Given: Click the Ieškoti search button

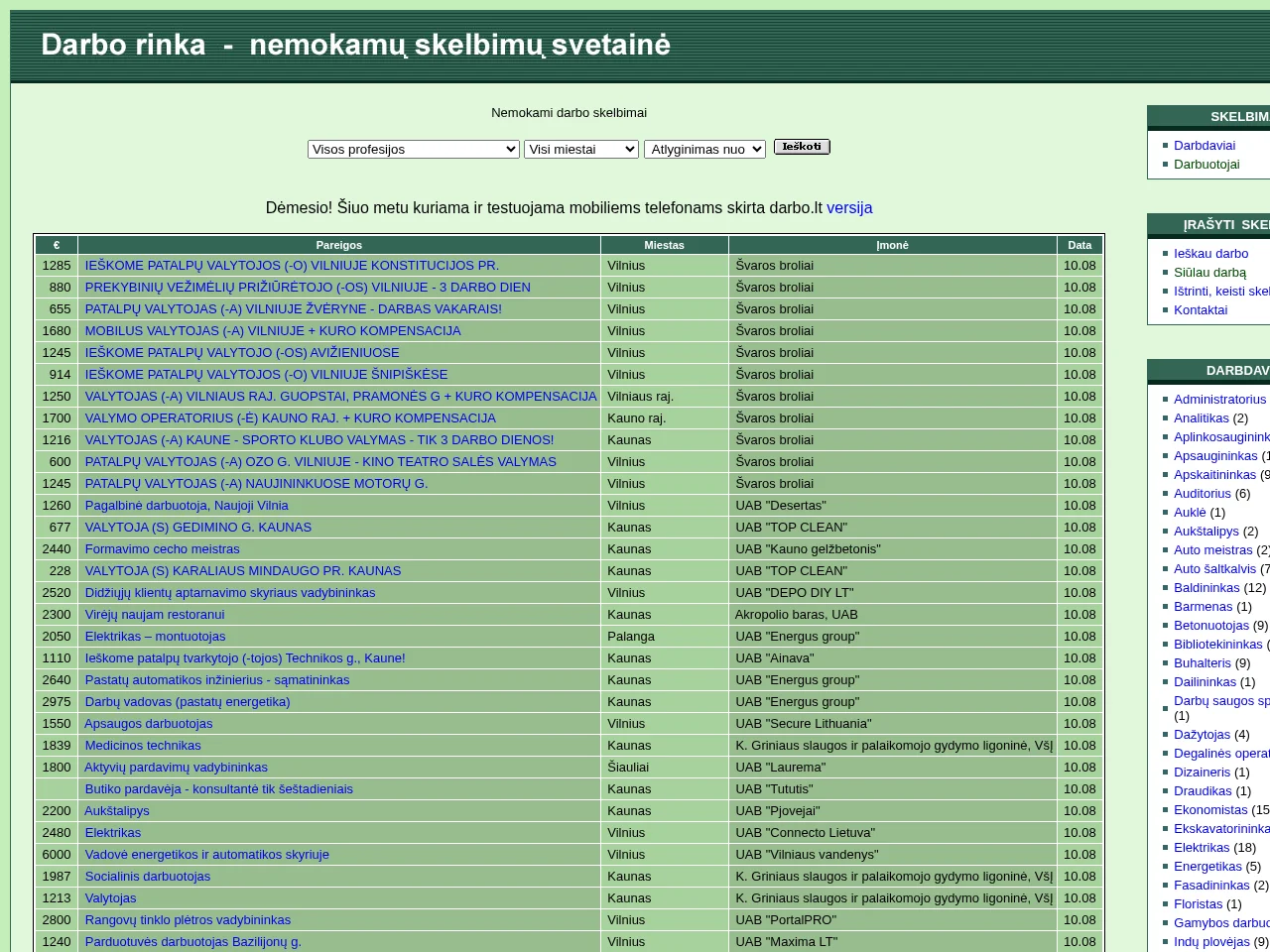Looking at the screenshot, I should [802, 147].
